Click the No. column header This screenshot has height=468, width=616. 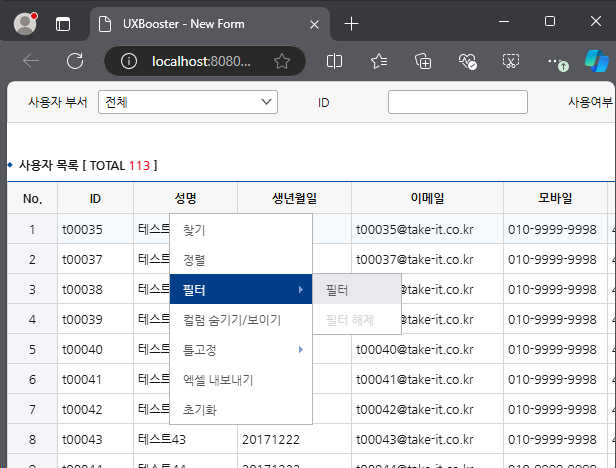33,198
